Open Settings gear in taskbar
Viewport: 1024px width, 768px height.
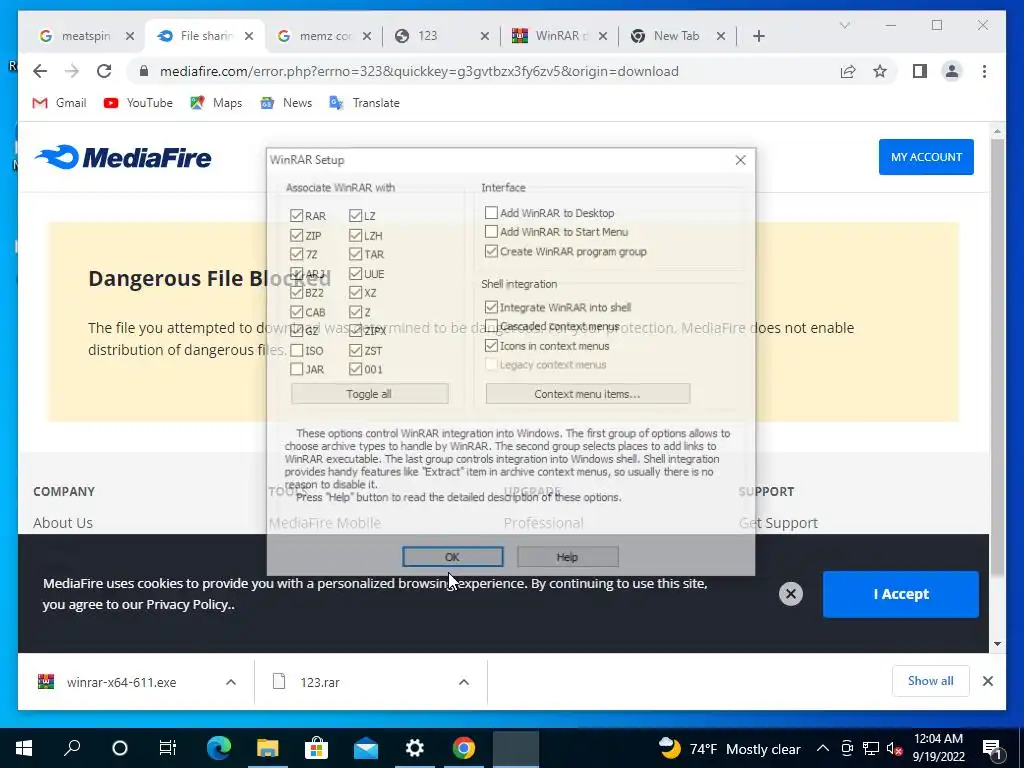(415, 748)
